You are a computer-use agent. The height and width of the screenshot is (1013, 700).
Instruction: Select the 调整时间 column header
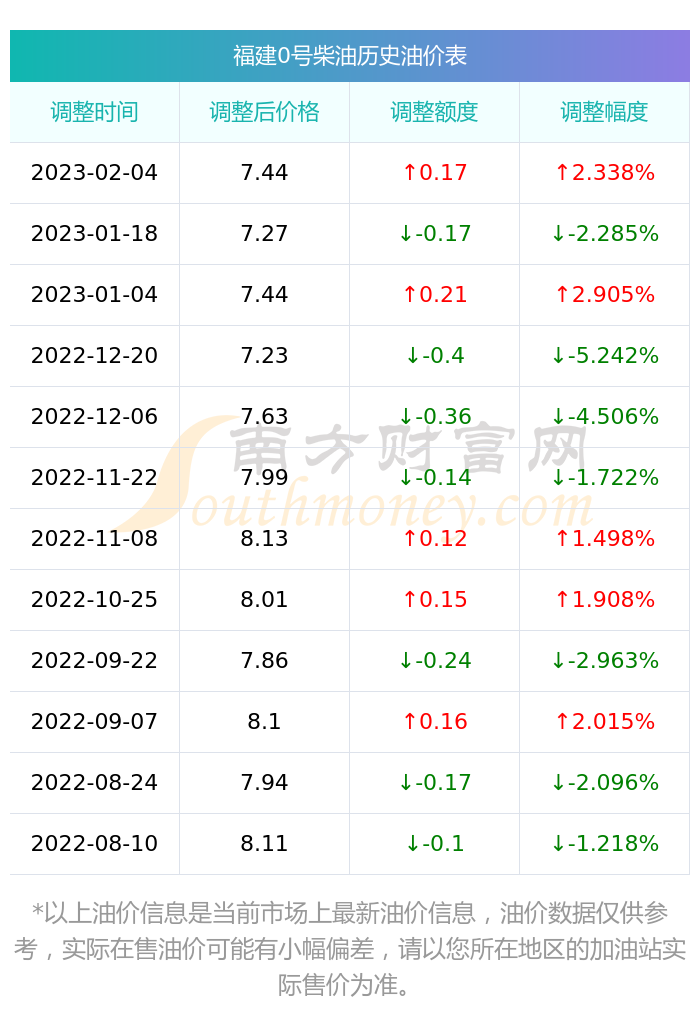[94, 112]
